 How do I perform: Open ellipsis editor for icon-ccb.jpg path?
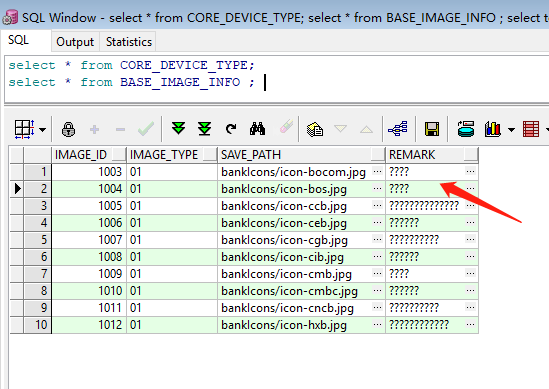tap(377, 206)
